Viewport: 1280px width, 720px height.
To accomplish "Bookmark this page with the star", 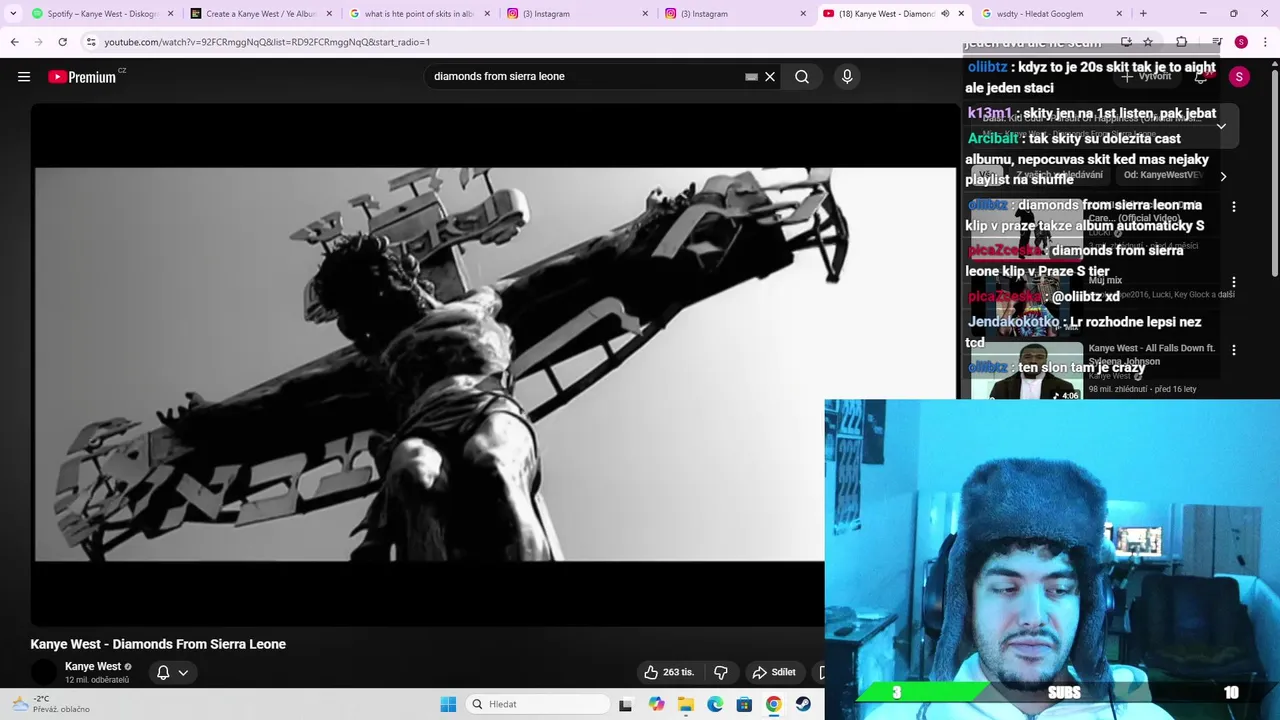I will tap(1148, 42).
